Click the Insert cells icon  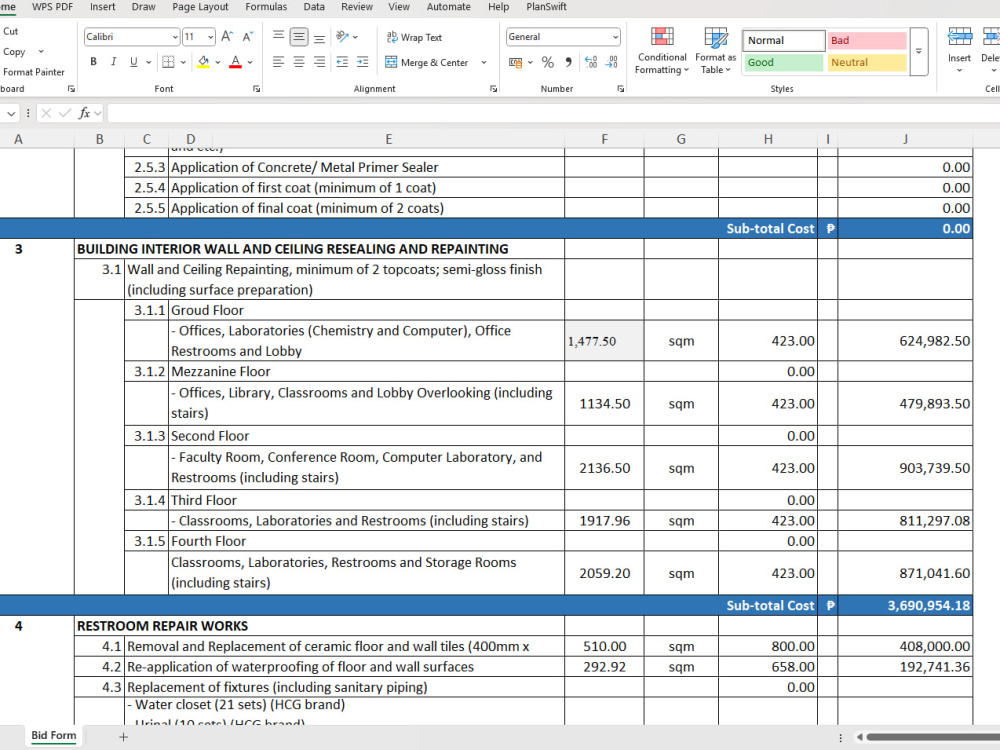[959, 36]
